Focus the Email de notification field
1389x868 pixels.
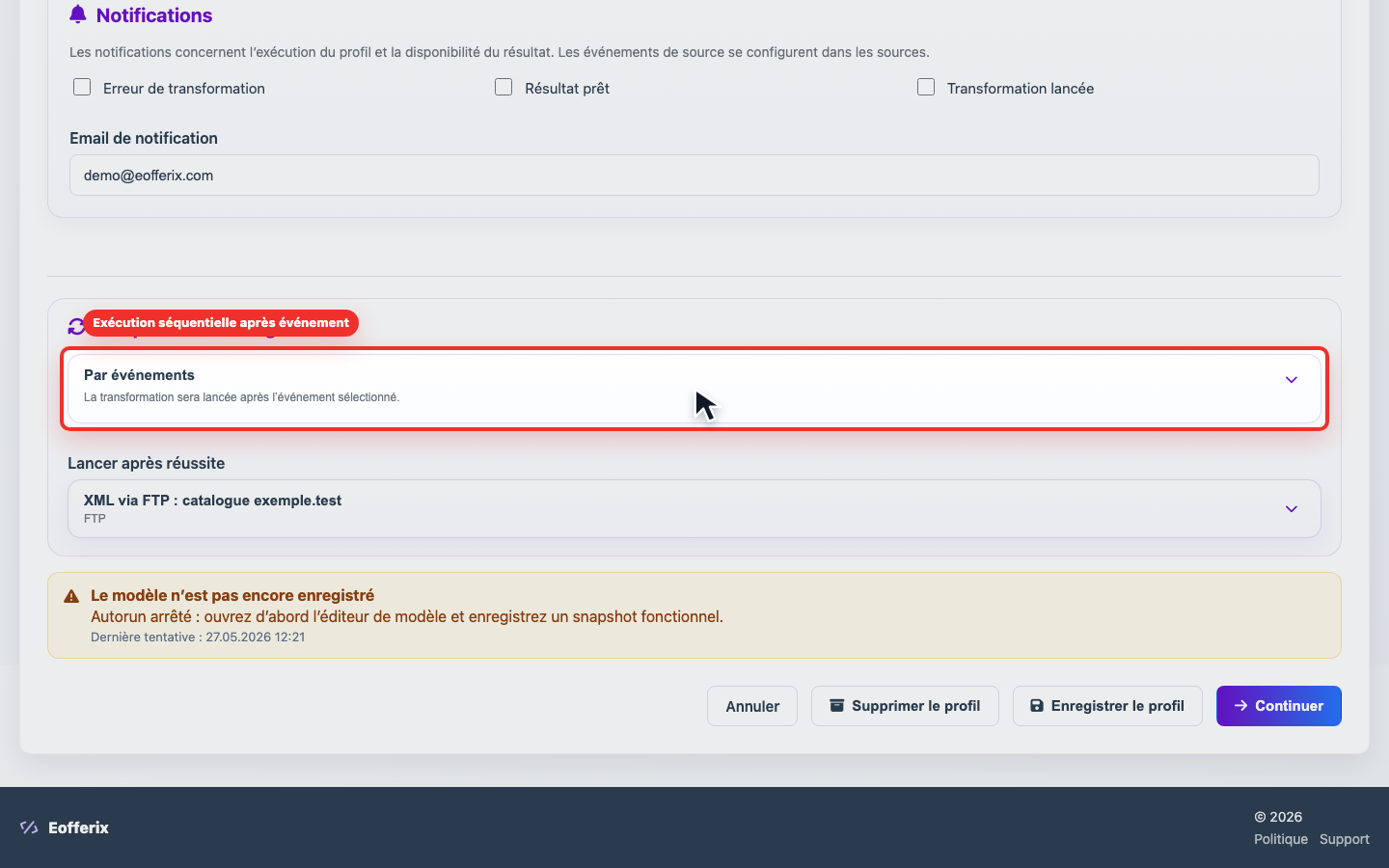tap(694, 176)
